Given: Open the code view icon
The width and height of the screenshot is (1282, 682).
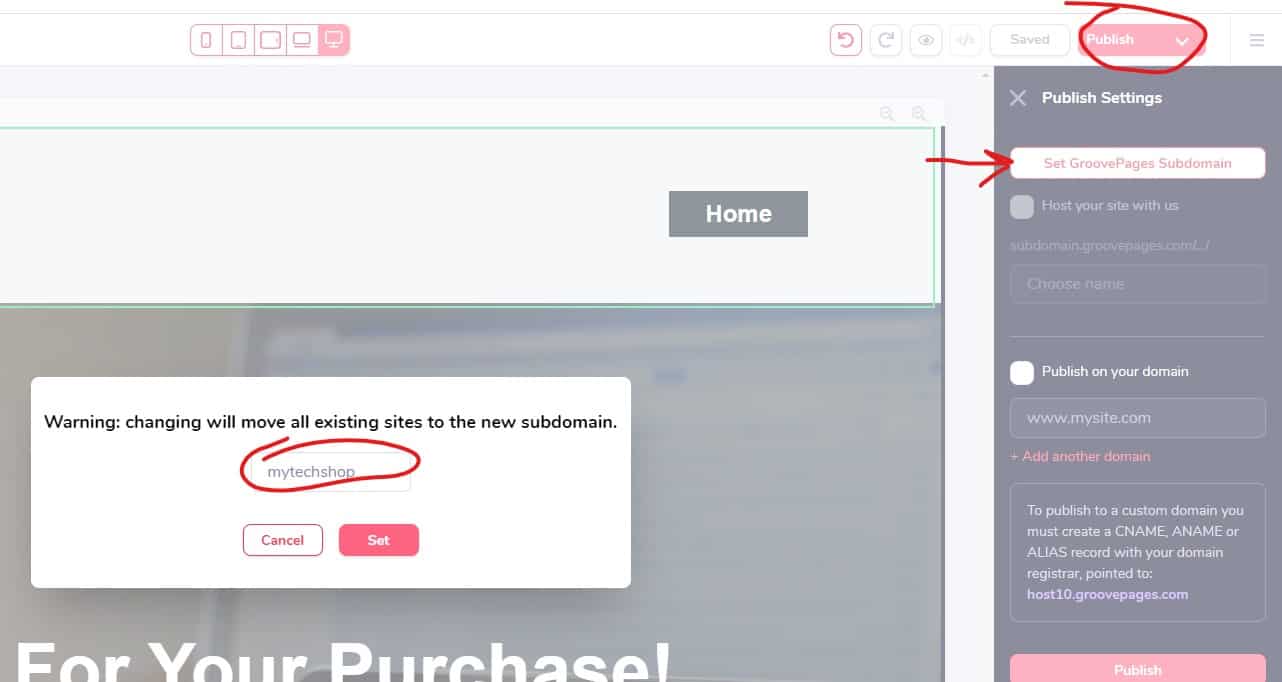Looking at the screenshot, I should pyautogui.click(x=965, y=40).
